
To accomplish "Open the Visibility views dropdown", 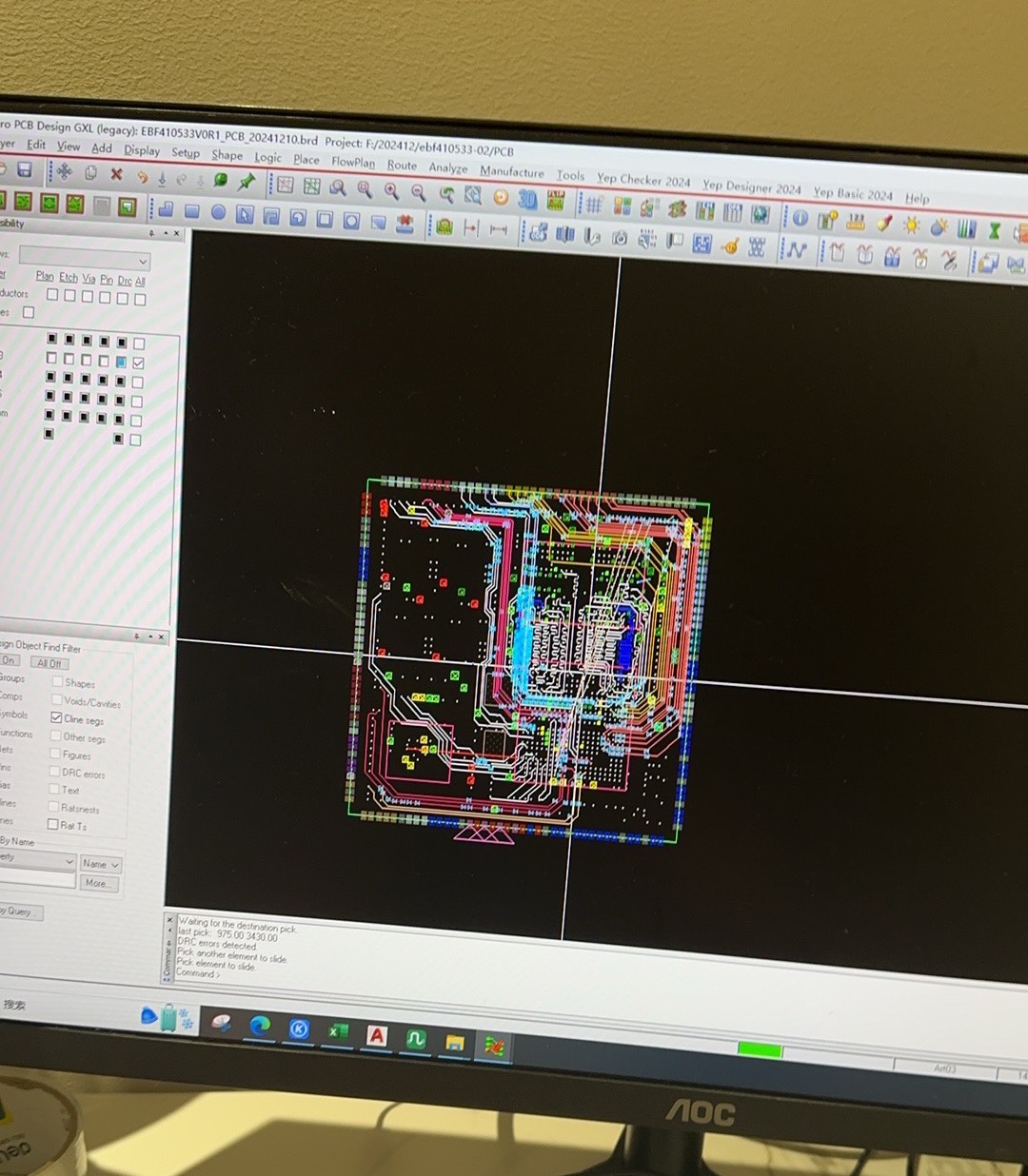I will coord(85,259).
